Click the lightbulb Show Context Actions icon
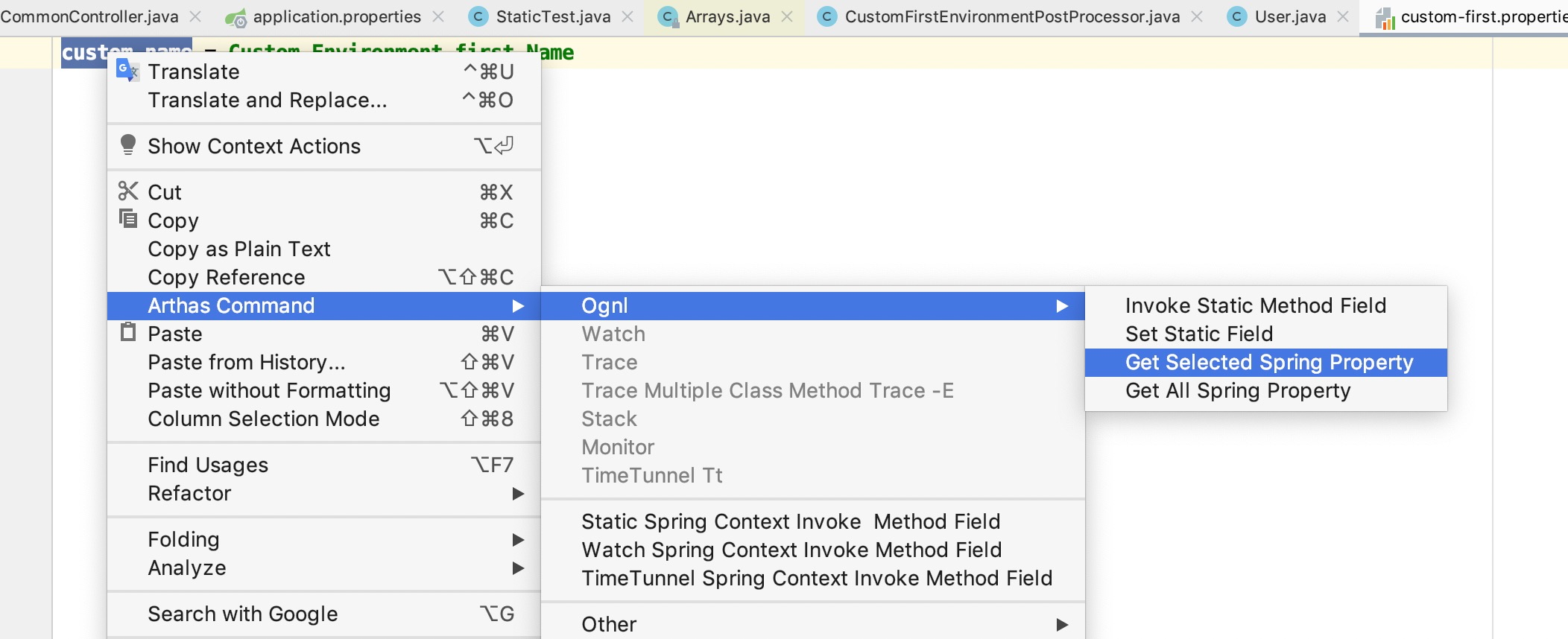1568x639 pixels. click(x=128, y=145)
